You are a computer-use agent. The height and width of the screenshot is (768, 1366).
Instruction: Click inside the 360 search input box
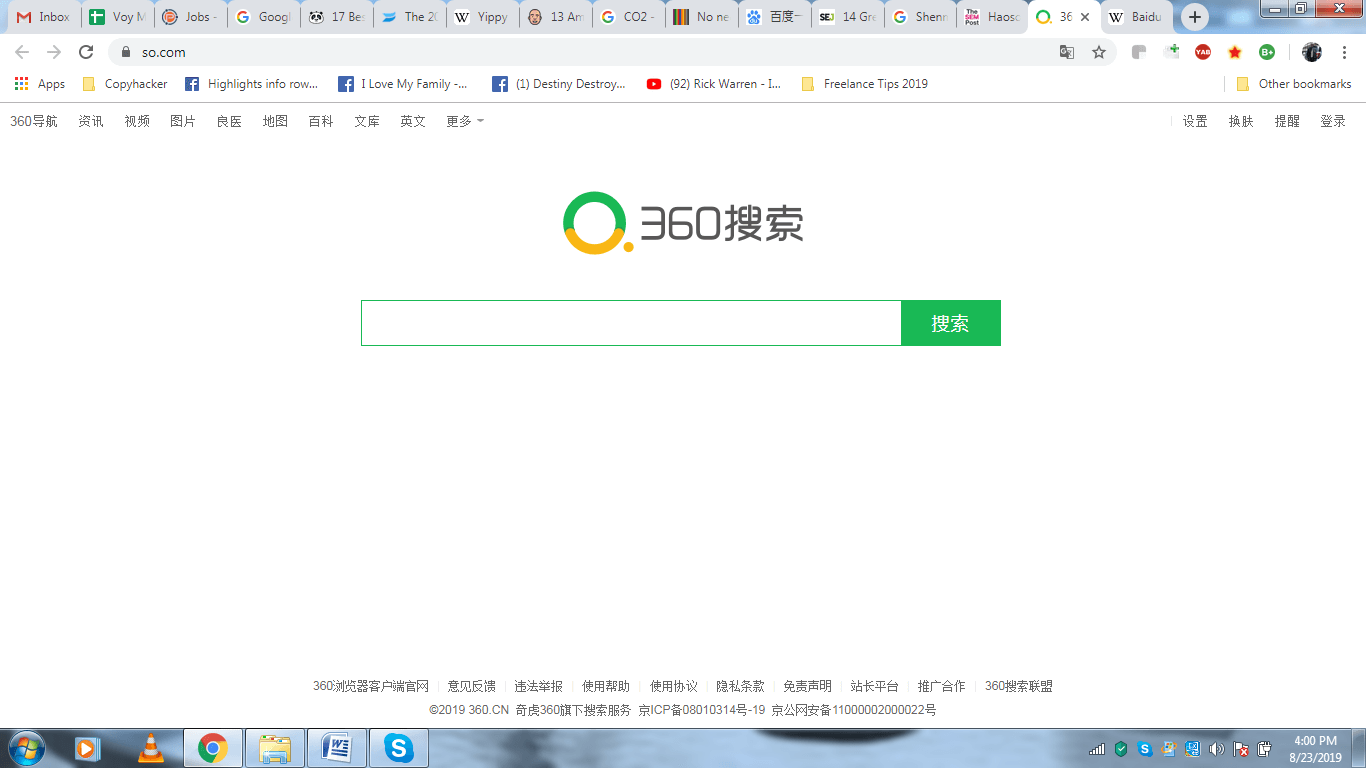click(631, 323)
